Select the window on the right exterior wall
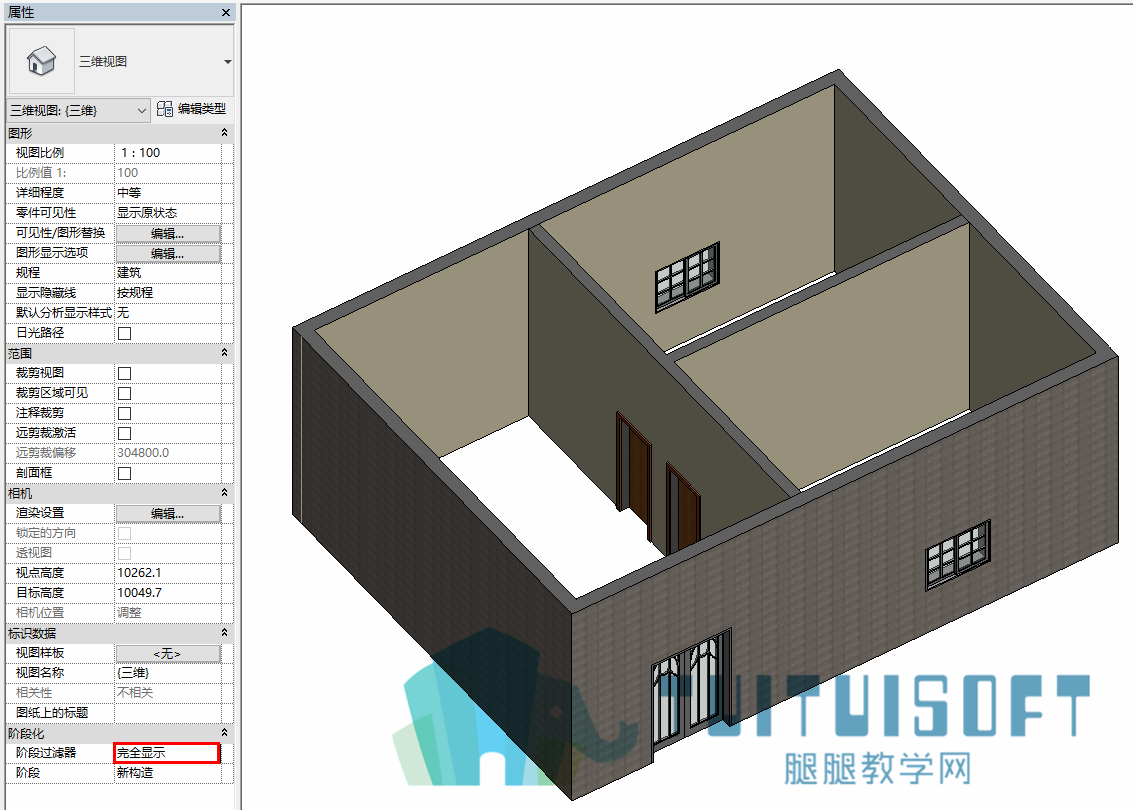The height and width of the screenshot is (810, 1133). (x=958, y=555)
